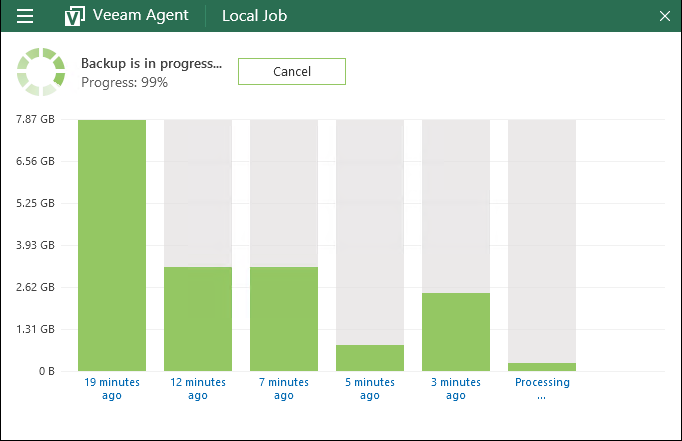Viewport: 682px width, 441px height.
Task: Open the '3 minutes ago' session link
Action: 456,388
